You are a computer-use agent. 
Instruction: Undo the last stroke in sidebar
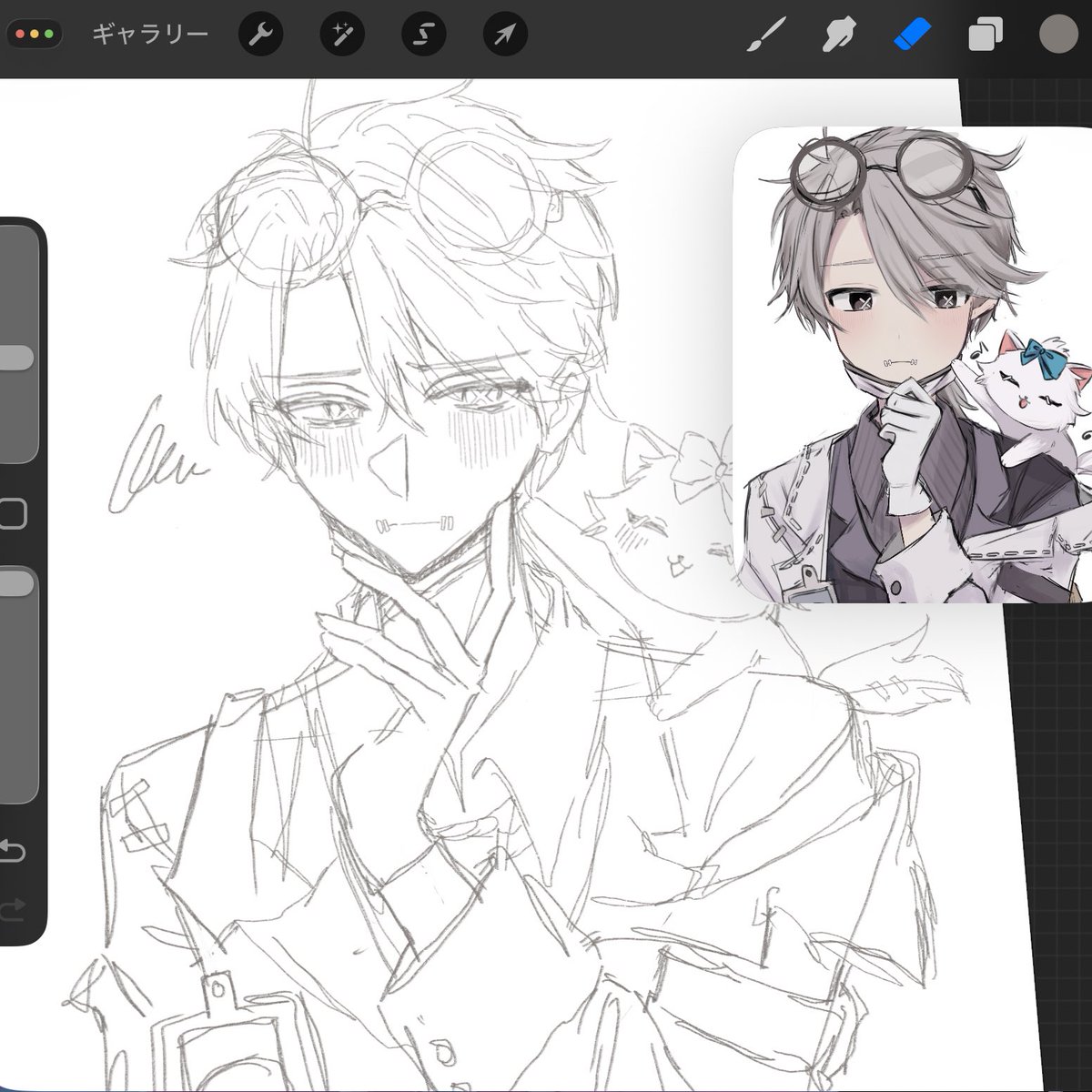(x=12, y=852)
